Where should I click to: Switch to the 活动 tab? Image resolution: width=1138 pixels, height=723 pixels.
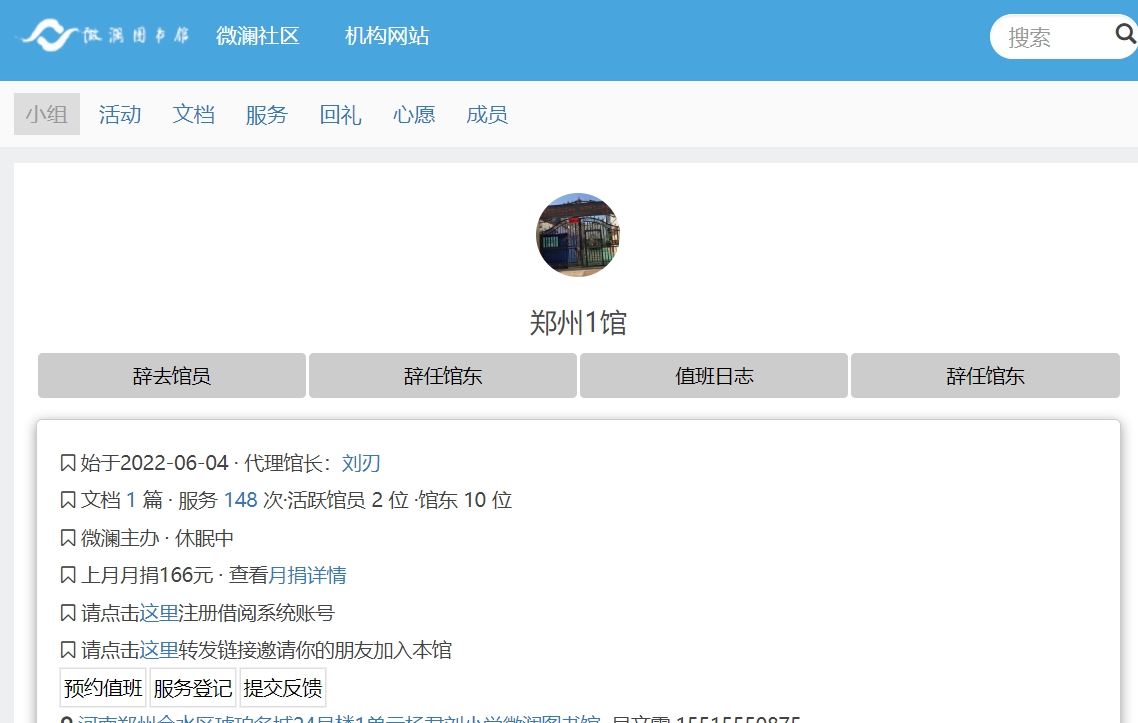tap(120, 114)
